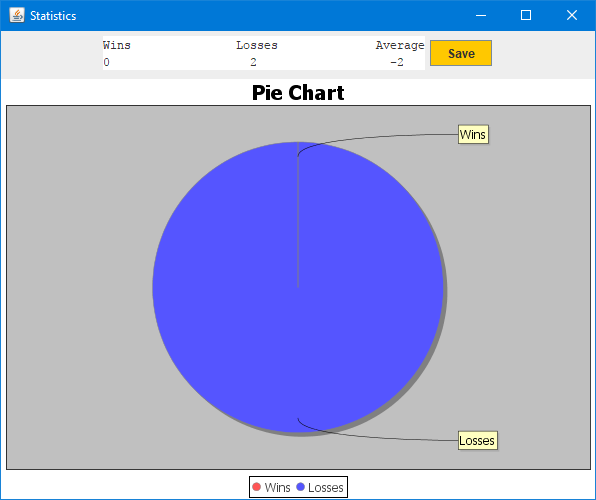Click the Losses value 2

(253, 62)
